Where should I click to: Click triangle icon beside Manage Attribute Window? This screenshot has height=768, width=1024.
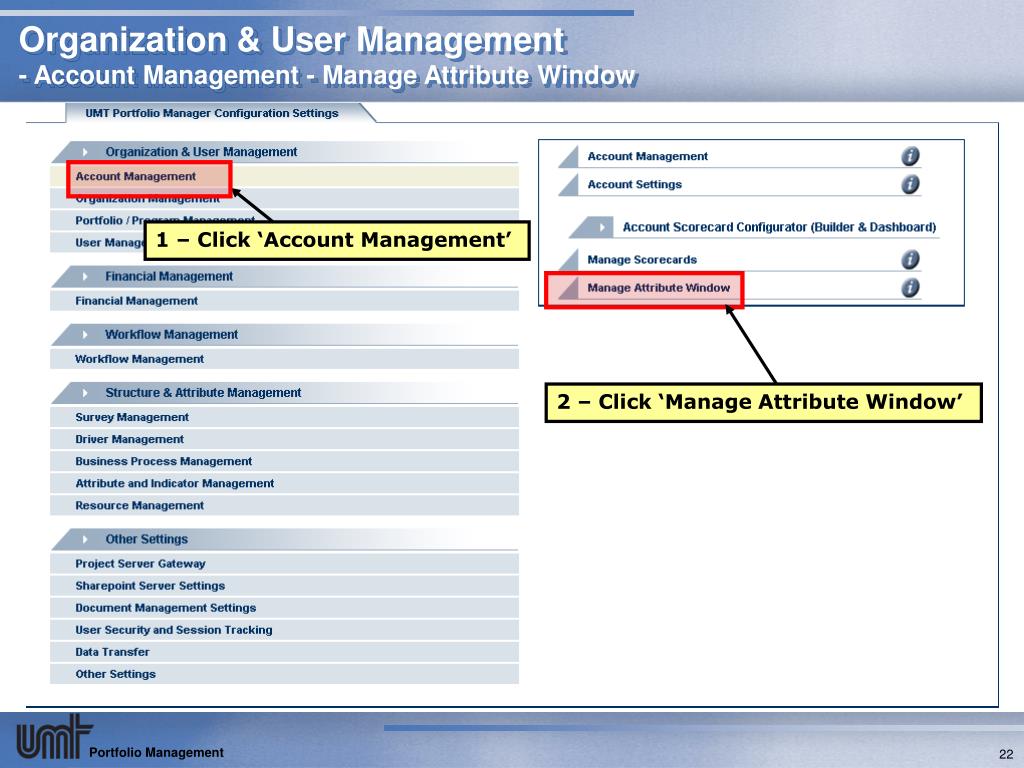[569, 287]
